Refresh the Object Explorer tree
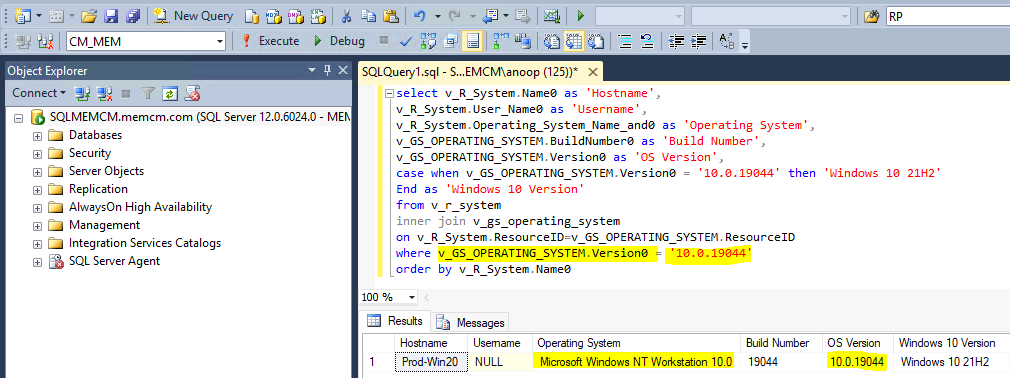 (x=169, y=93)
